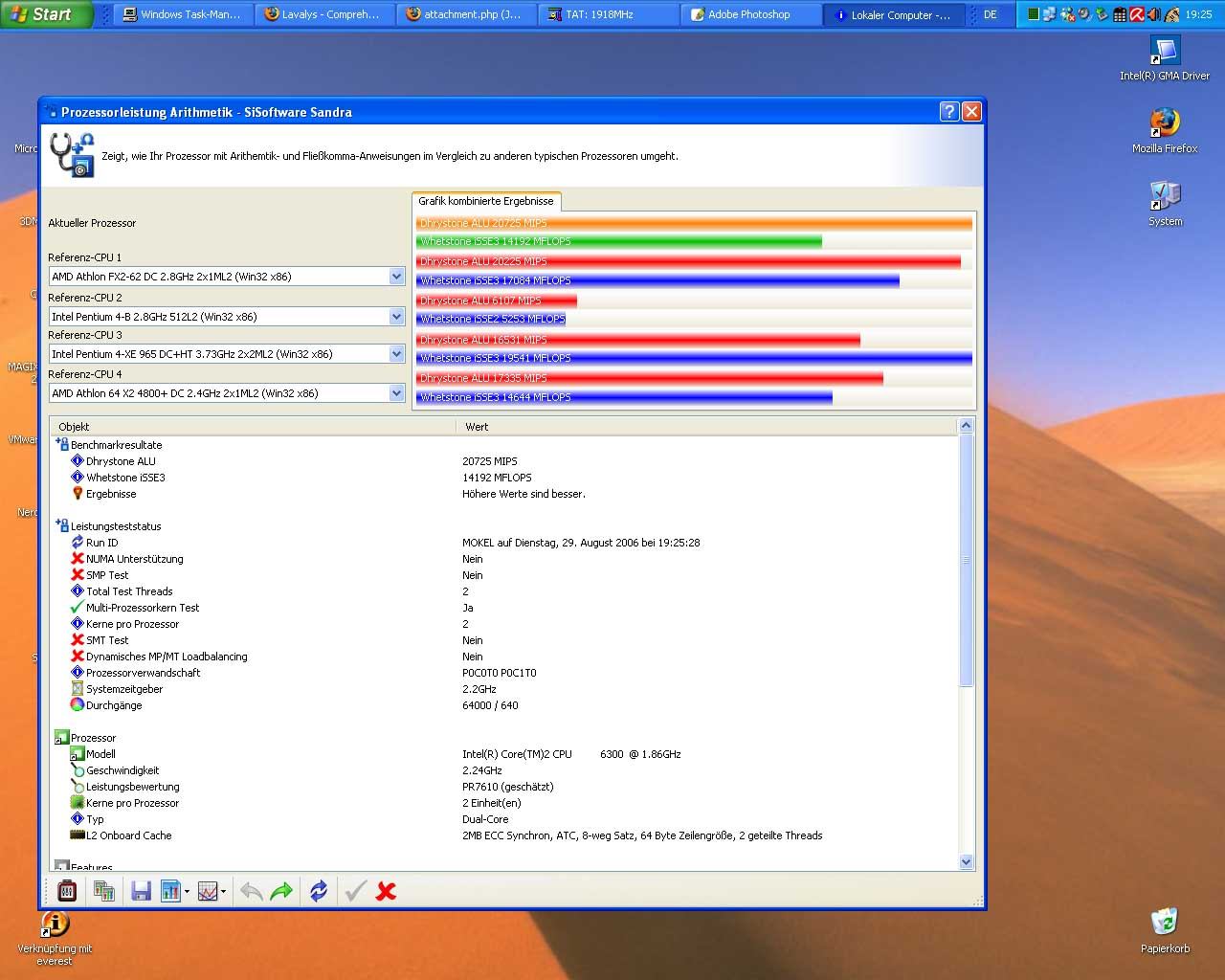Open the bar chart icon's dropdown arrow
1225x980 pixels.
pyautogui.click(x=187, y=892)
